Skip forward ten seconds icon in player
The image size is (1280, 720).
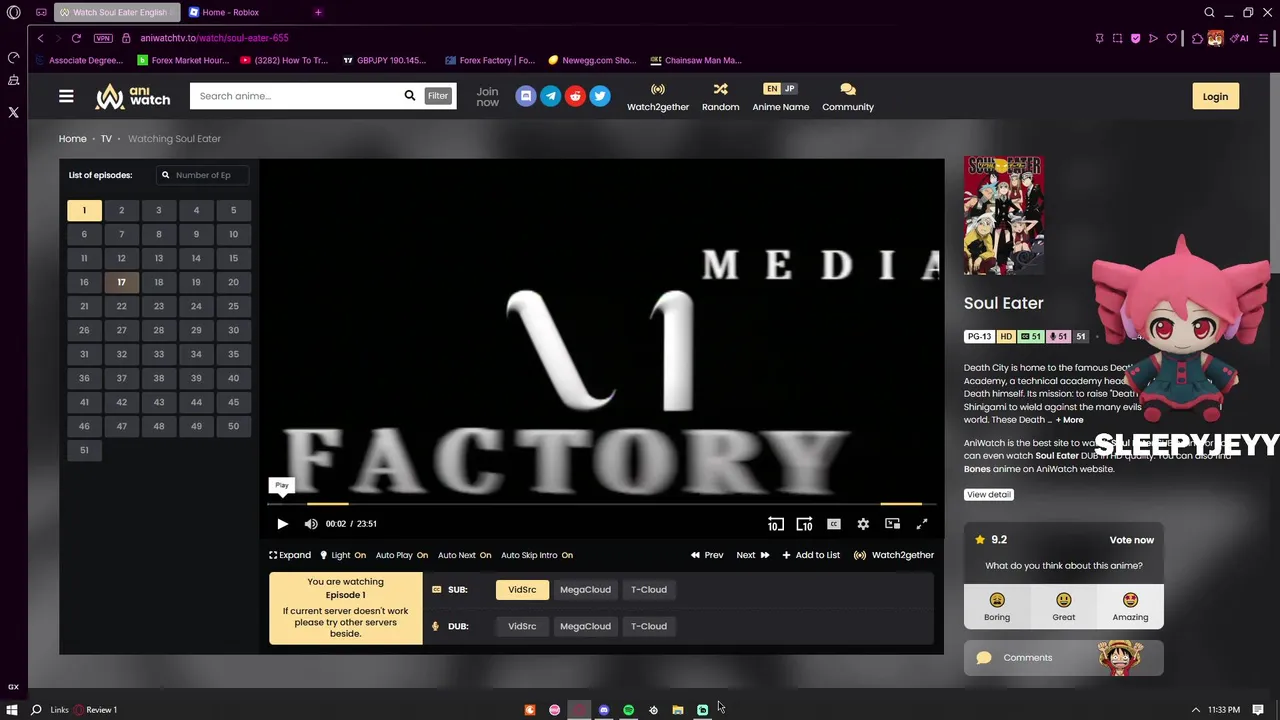point(804,524)
